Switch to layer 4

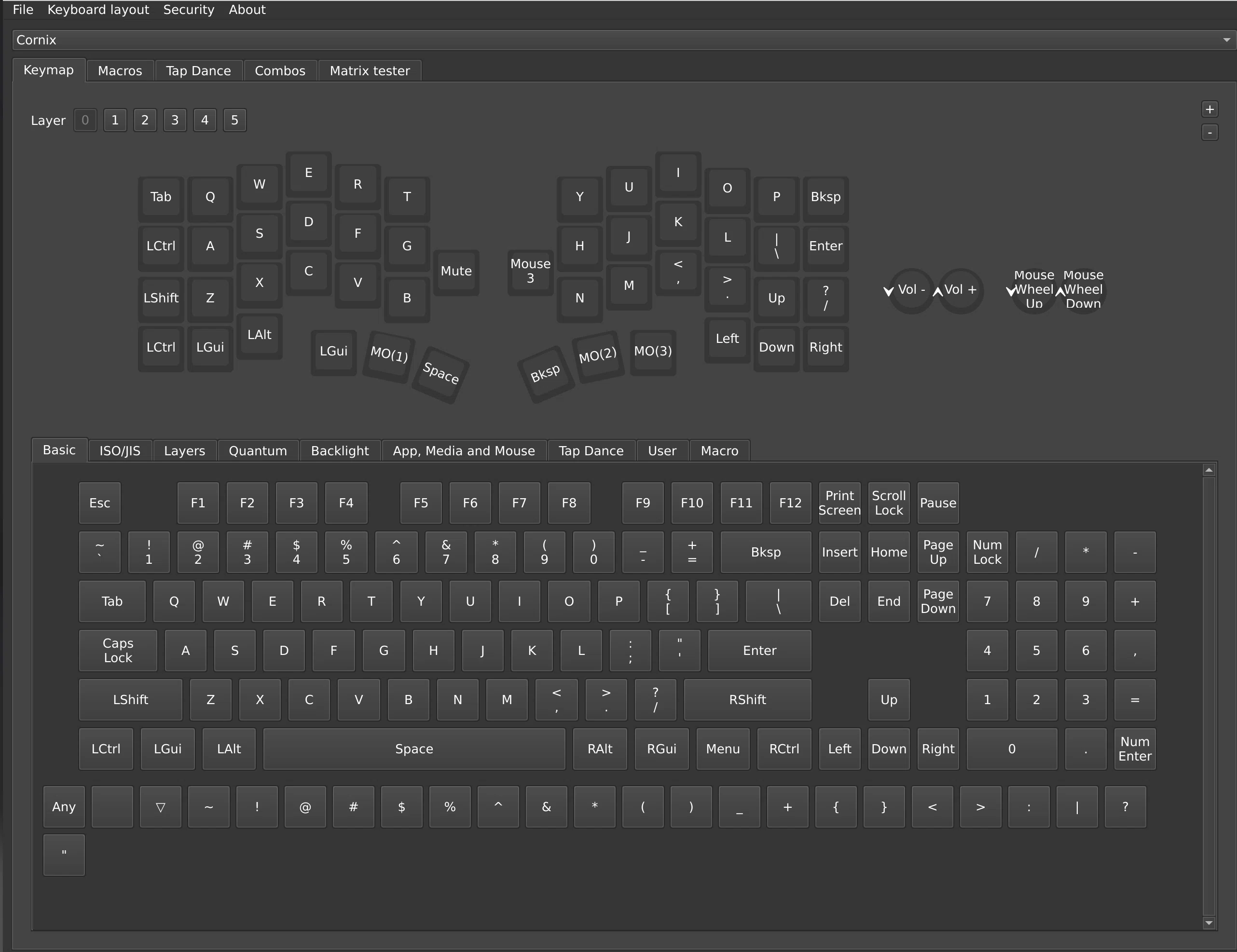[x=205, y=120]
